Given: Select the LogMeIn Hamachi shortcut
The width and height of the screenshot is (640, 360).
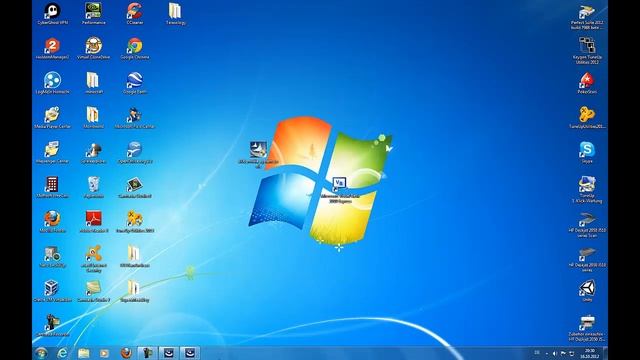Looking at the screenshot, I should coord(52,83).
